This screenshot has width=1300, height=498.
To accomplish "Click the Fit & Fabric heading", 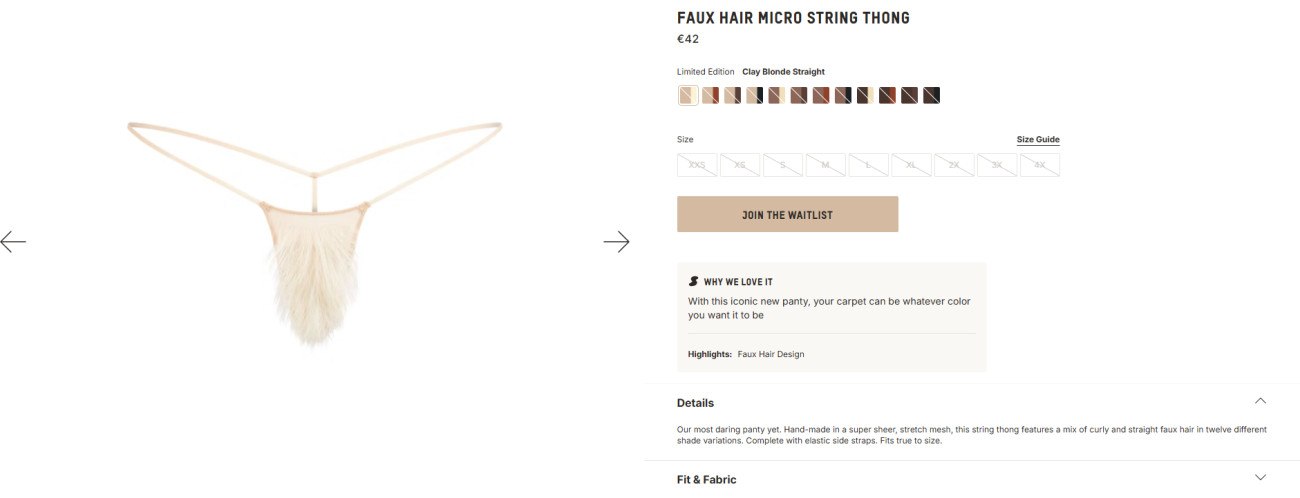I will 706,479.
